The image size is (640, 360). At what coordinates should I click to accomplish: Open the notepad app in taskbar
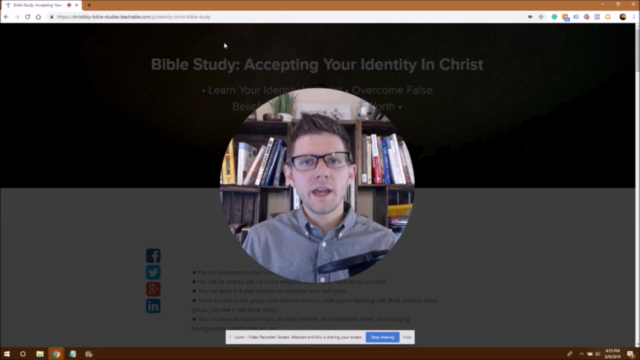coord(73,354)
